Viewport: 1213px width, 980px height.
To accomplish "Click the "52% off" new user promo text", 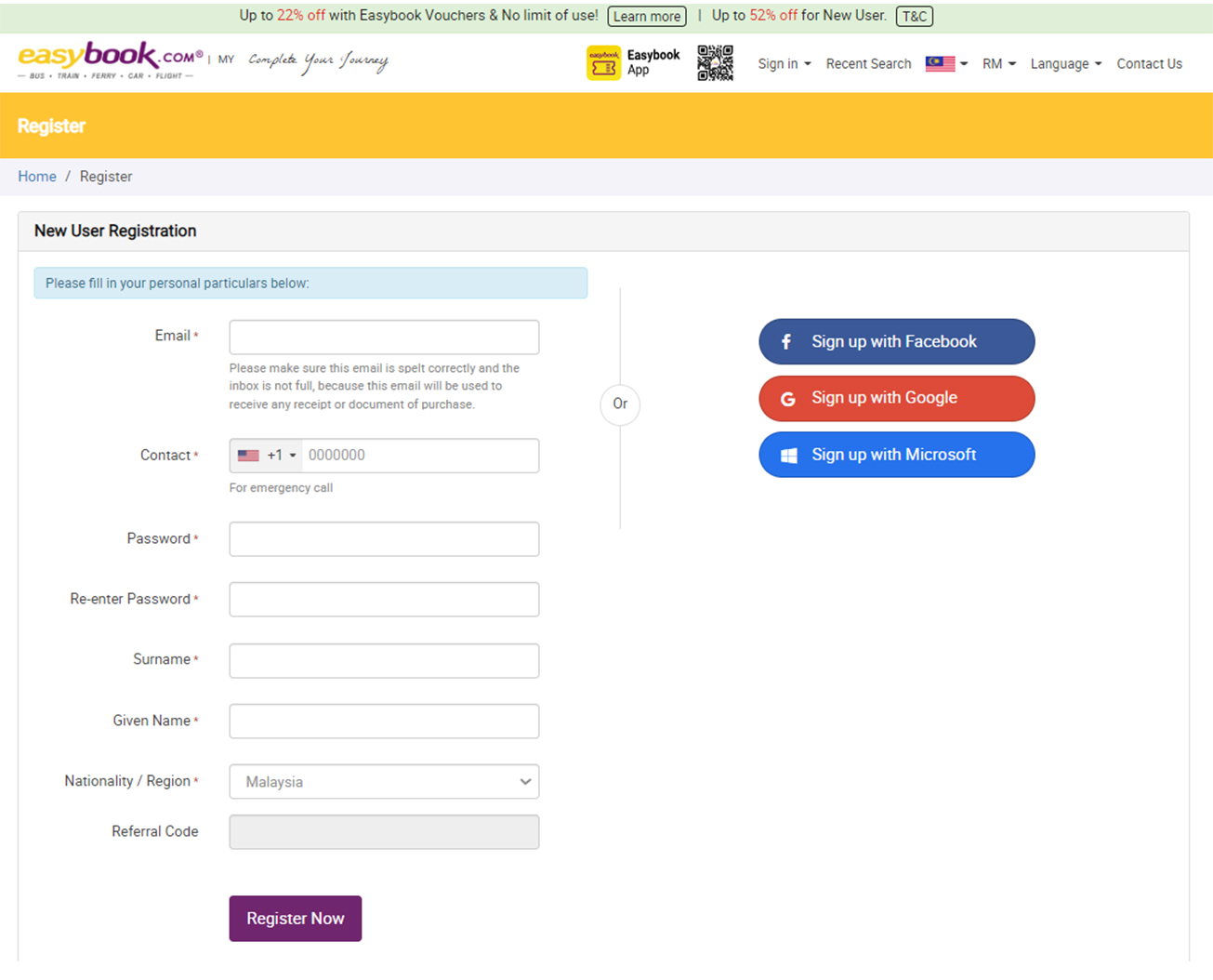I will tap(773, 16).
